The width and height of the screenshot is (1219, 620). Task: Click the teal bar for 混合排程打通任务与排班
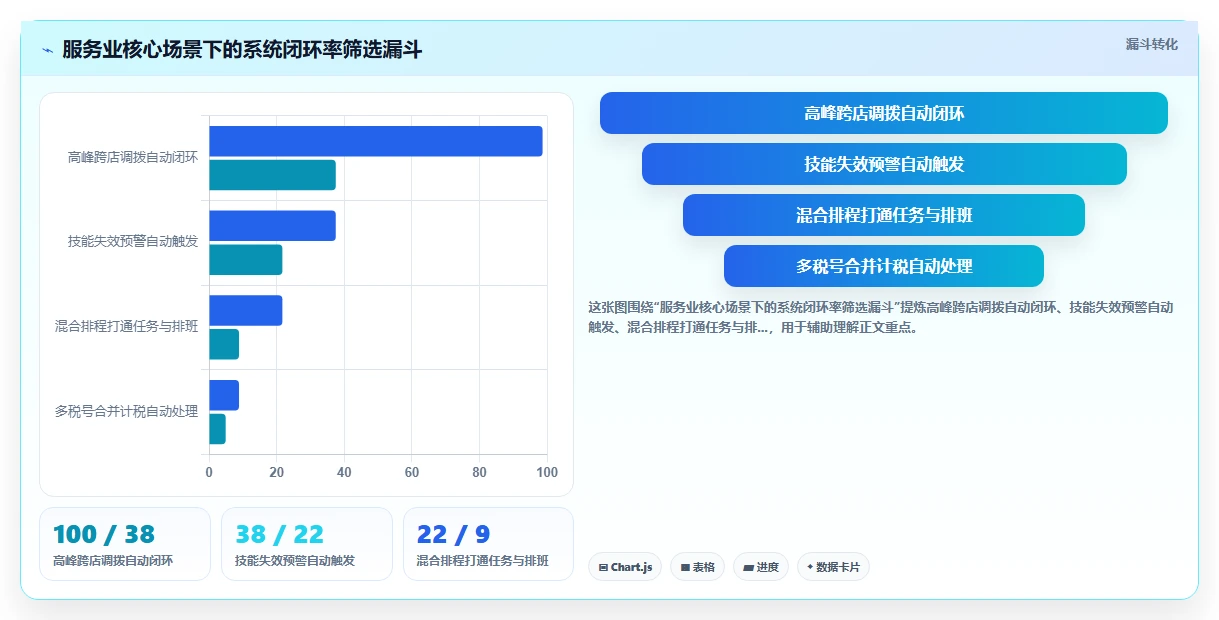pos(224,344)
